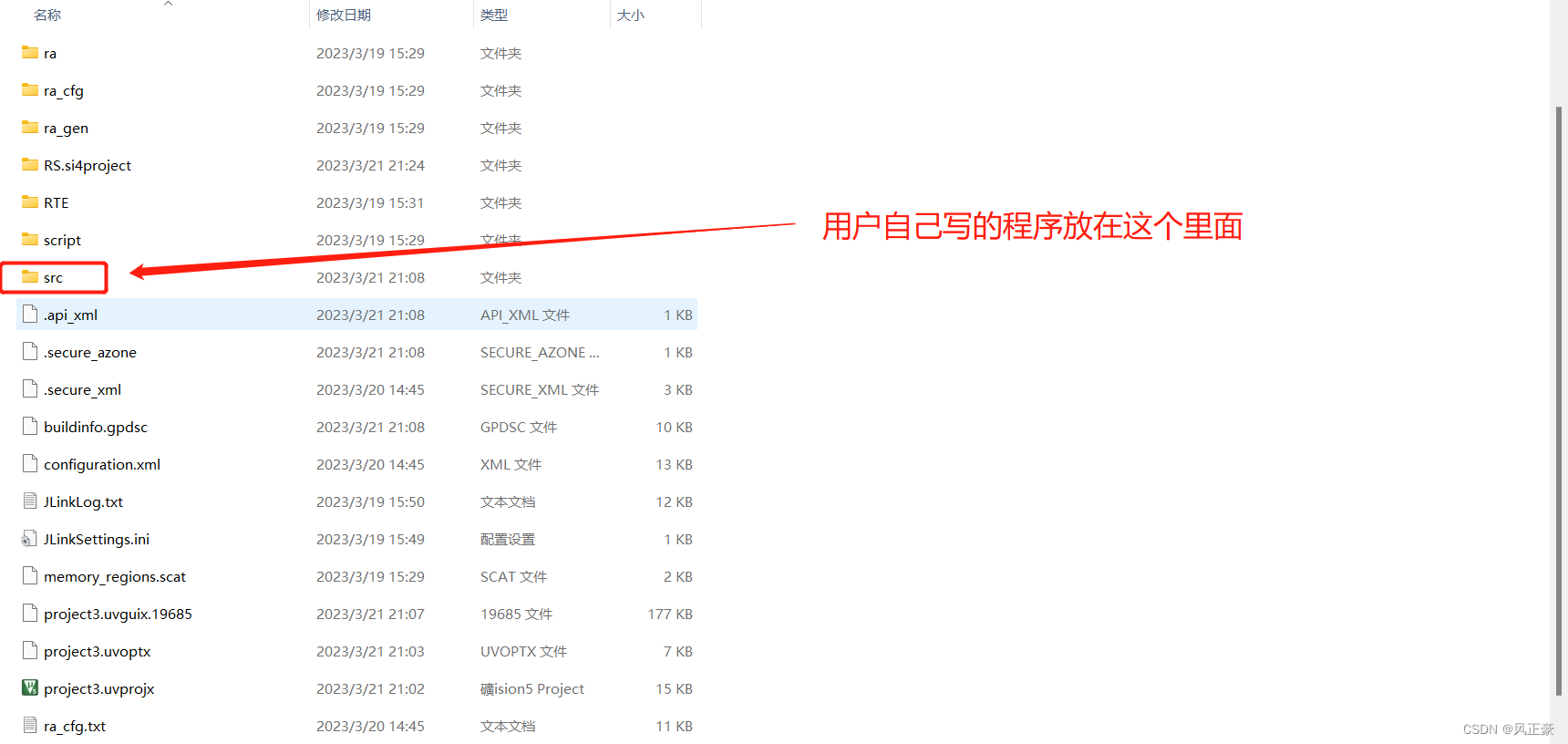Select the .api_xml file name
The height and width of the screenshot is (744, 1568).
(71, 315)
